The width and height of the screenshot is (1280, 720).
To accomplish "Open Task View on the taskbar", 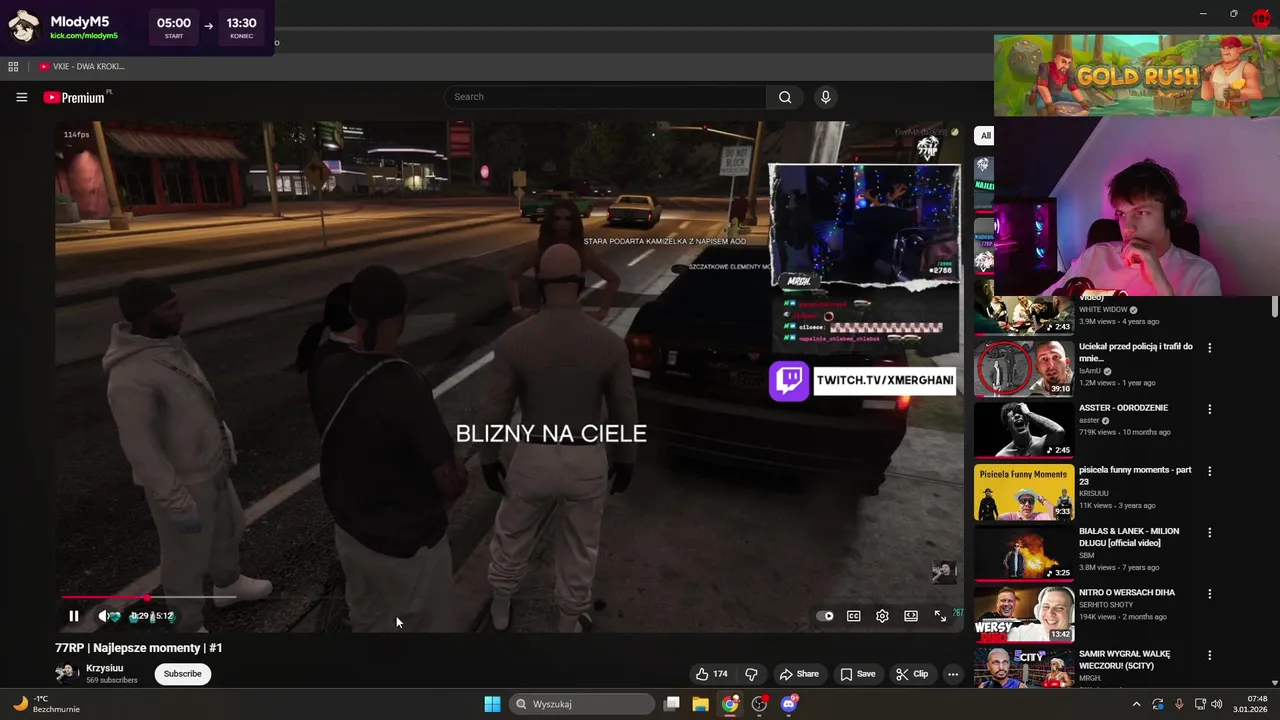I will click(672, 704).
